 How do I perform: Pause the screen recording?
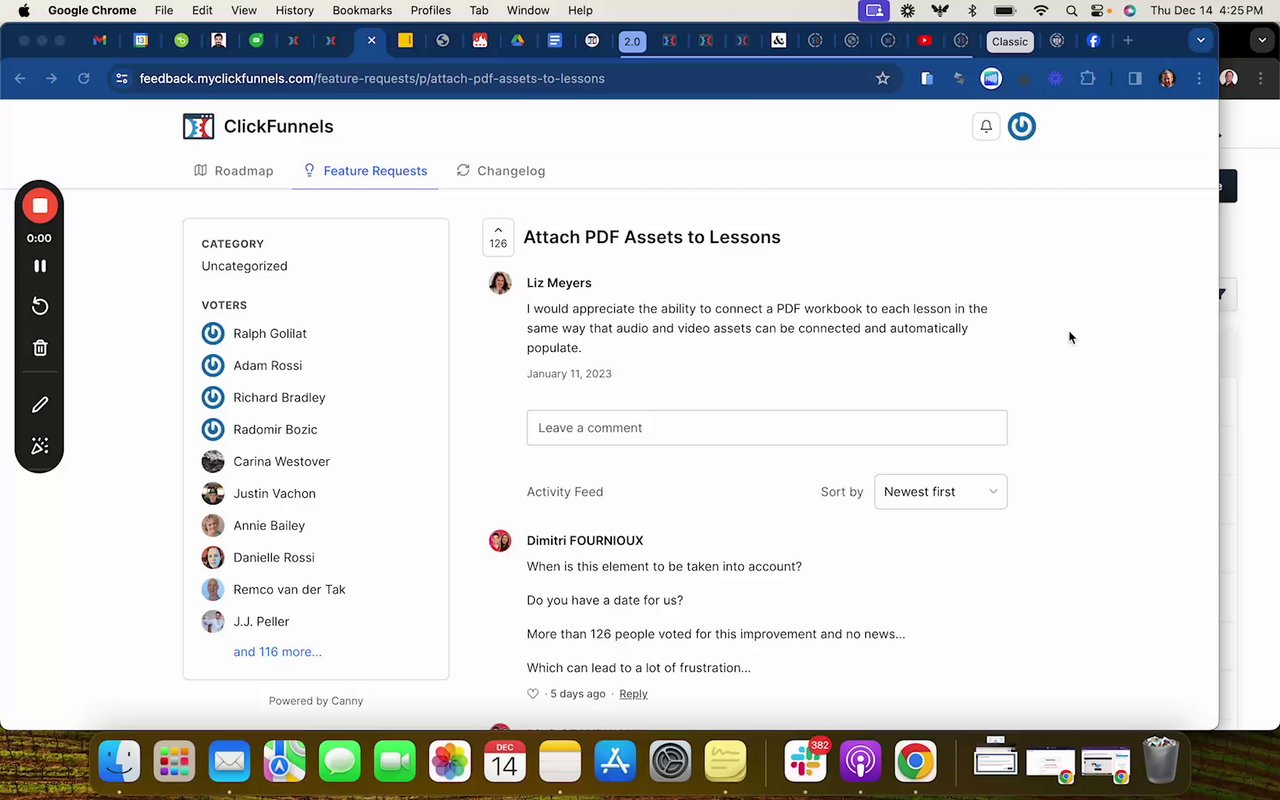tap(40, 266)
